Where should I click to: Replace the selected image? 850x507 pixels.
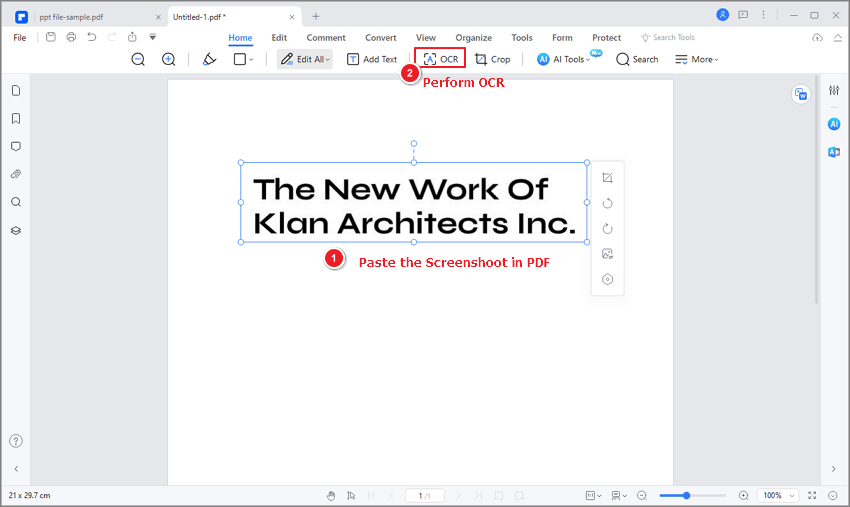607,254
